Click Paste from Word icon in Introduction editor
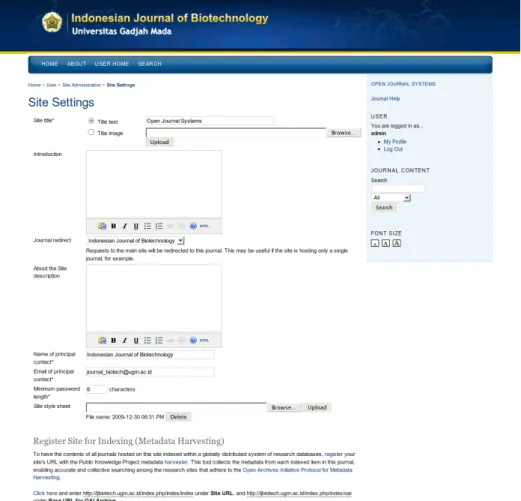 pos(102,226)
